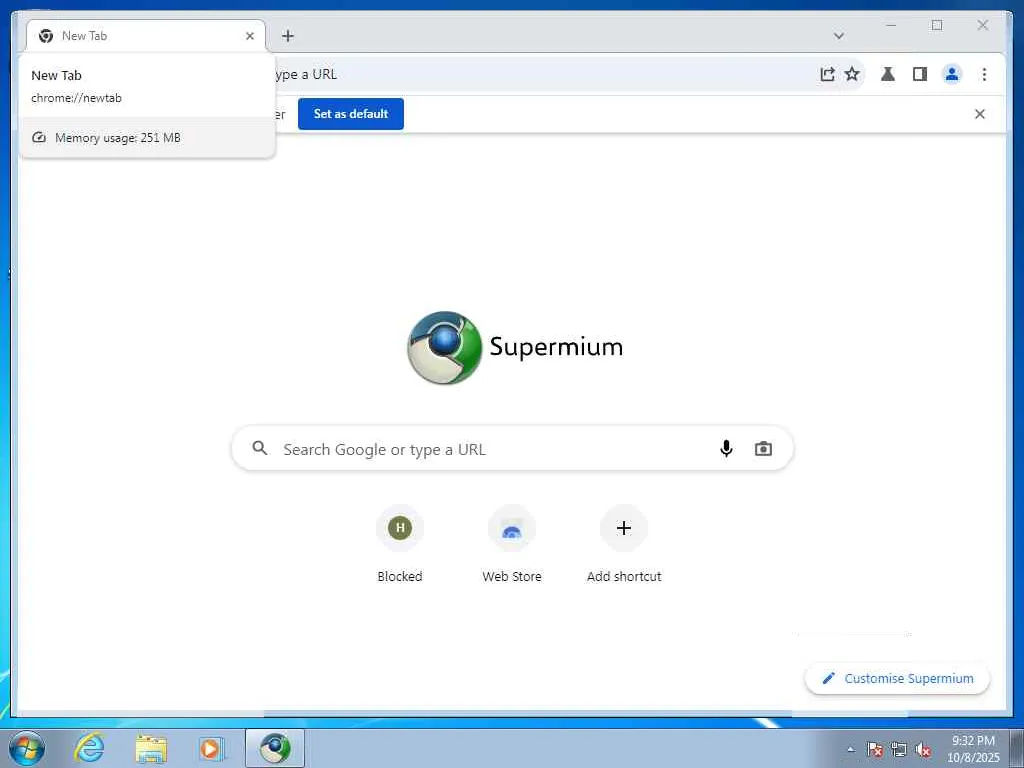Open a new tab with plus button
The image size is (1024, 768).
(287, 36)
